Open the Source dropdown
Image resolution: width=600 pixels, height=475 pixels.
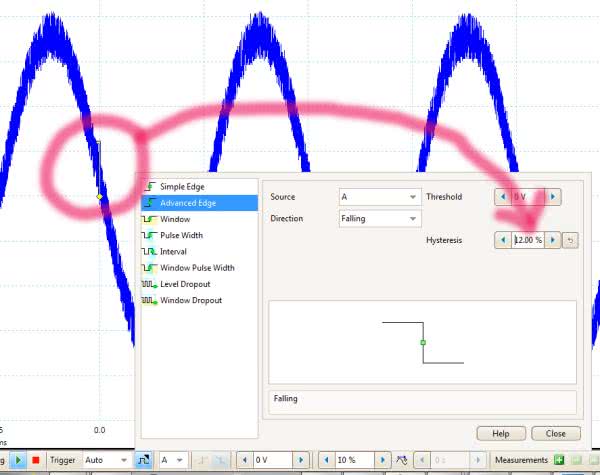[x=379, y=197]
